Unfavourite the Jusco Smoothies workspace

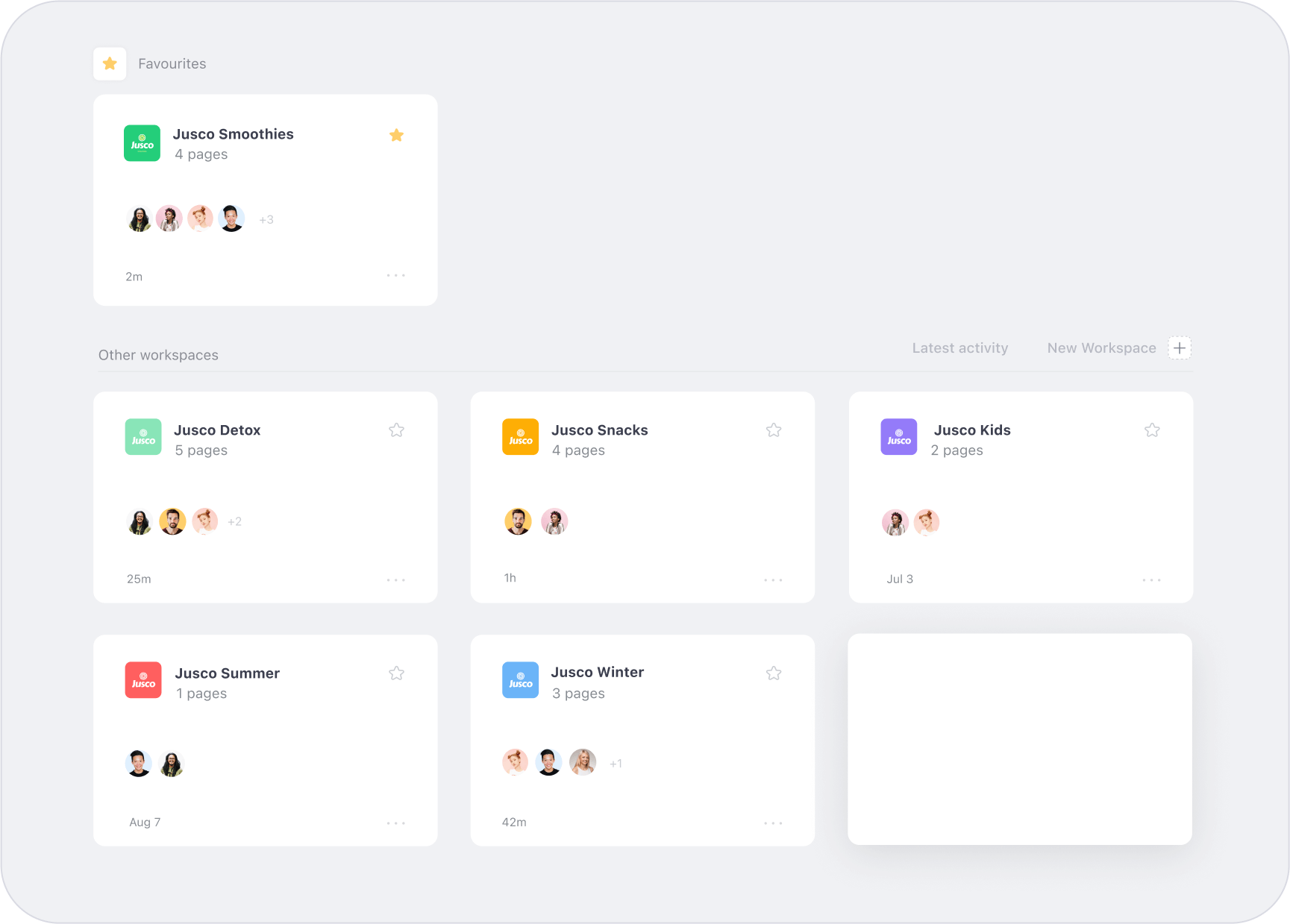[396, 135]
